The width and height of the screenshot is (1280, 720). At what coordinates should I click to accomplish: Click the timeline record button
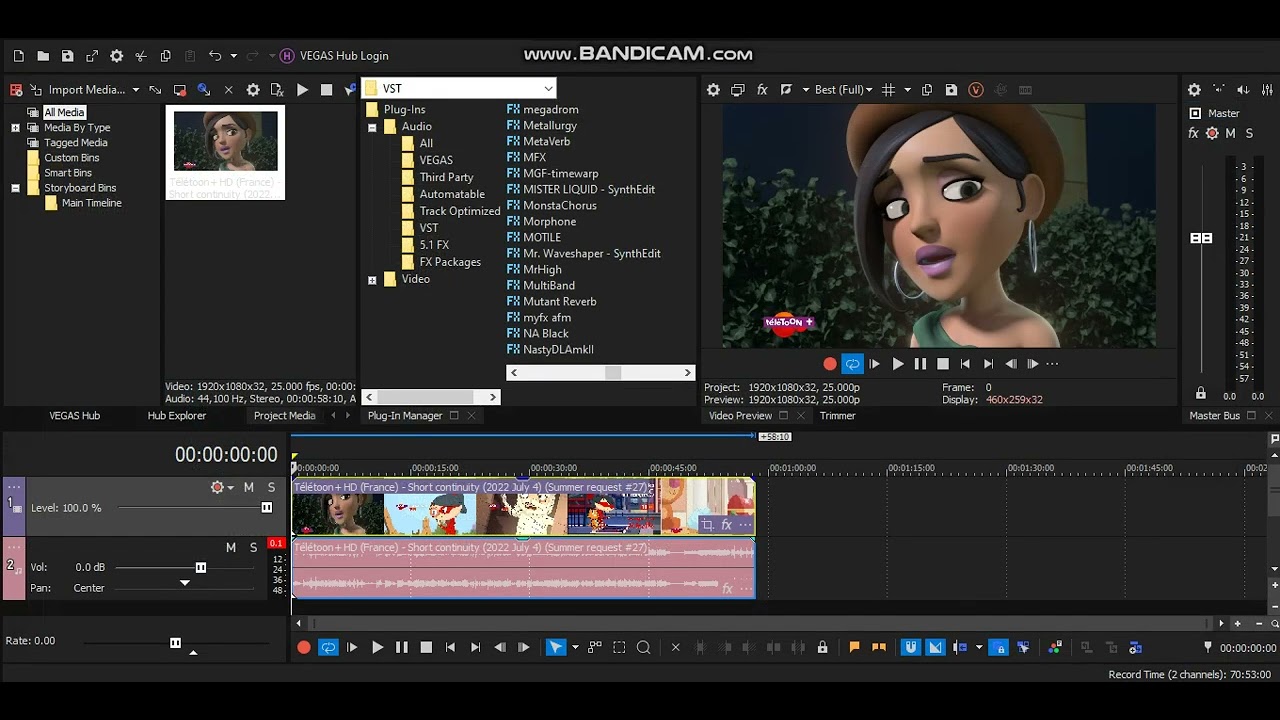coord(304,648)
